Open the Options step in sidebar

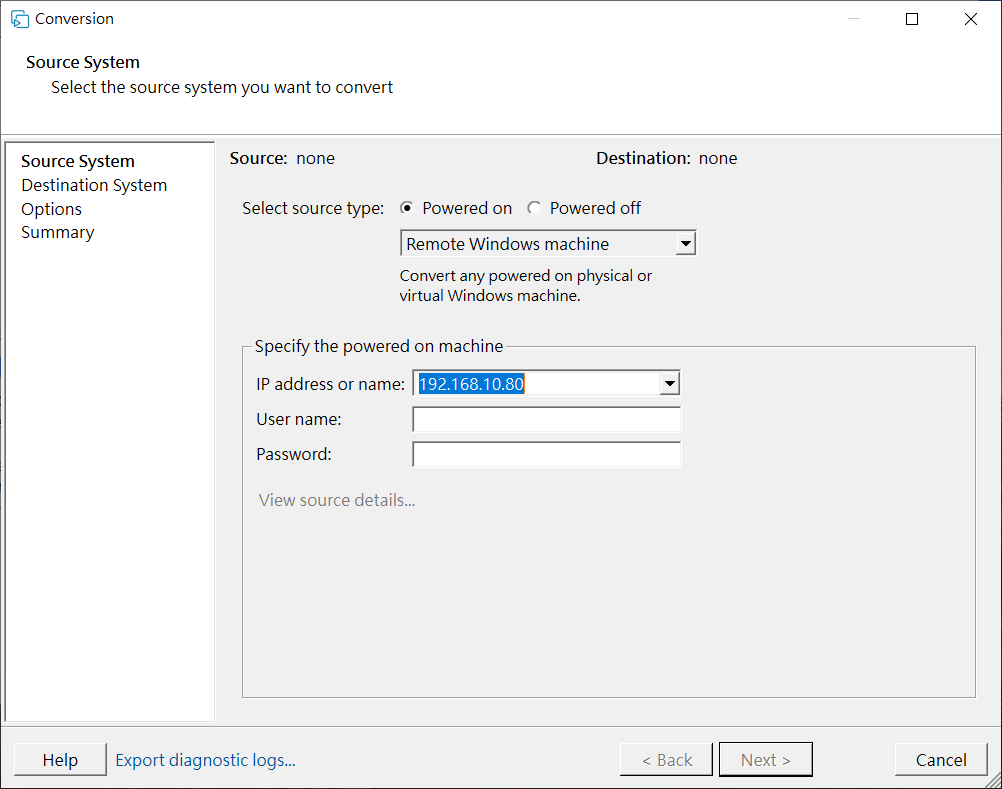click(51, 209)
